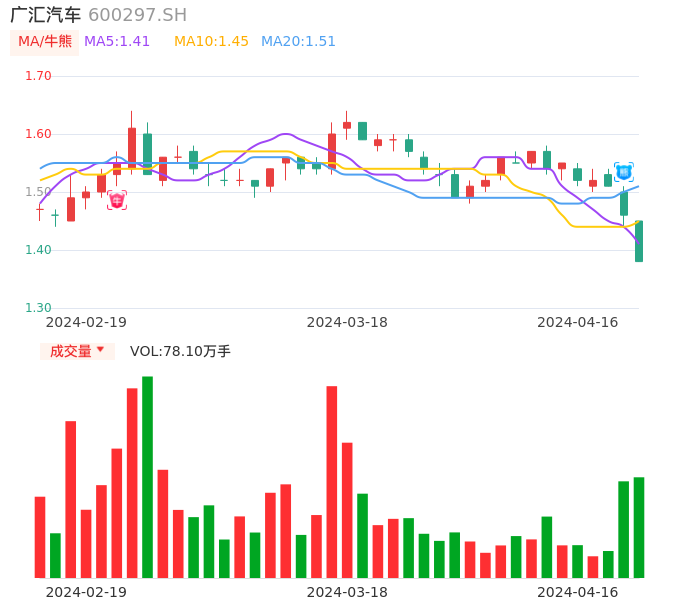
Task: Toggle the MA10 line legend
Action: click(211, 42)
